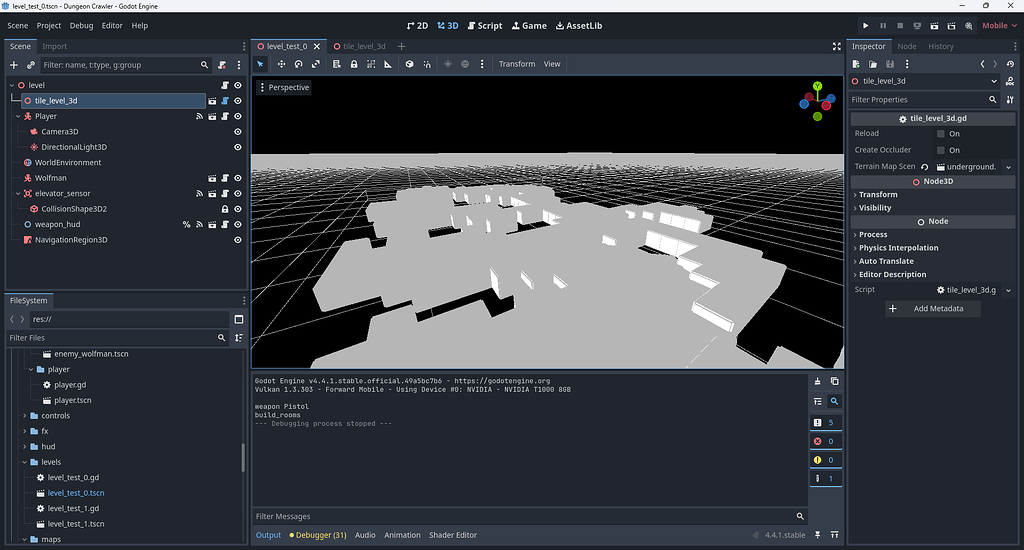Viewport: 1024px width, 550px height.
Task: Click the copy output icon
Action: (x=835, y=381)
